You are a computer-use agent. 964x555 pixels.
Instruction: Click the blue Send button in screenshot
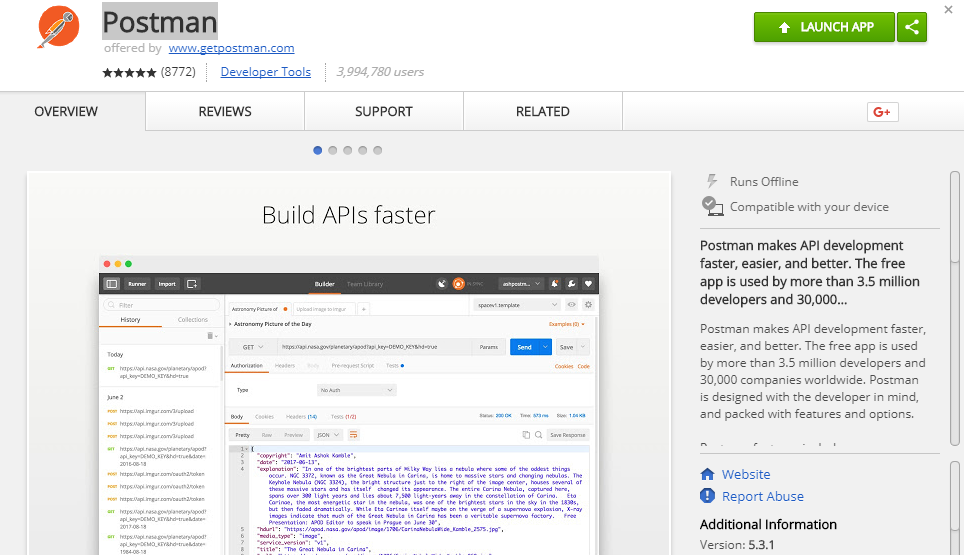(x=524, y=347)
